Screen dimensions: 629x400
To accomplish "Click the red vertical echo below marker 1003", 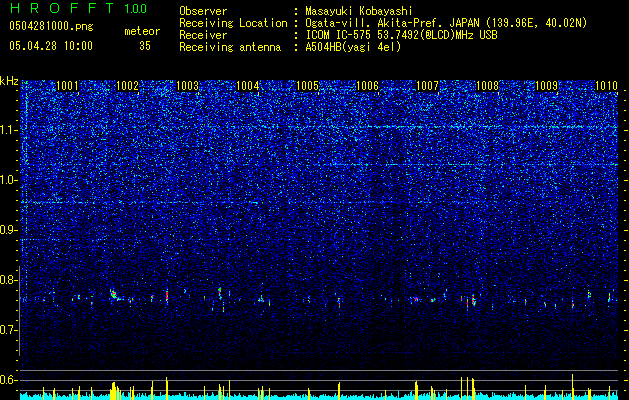I will point(167,296).
